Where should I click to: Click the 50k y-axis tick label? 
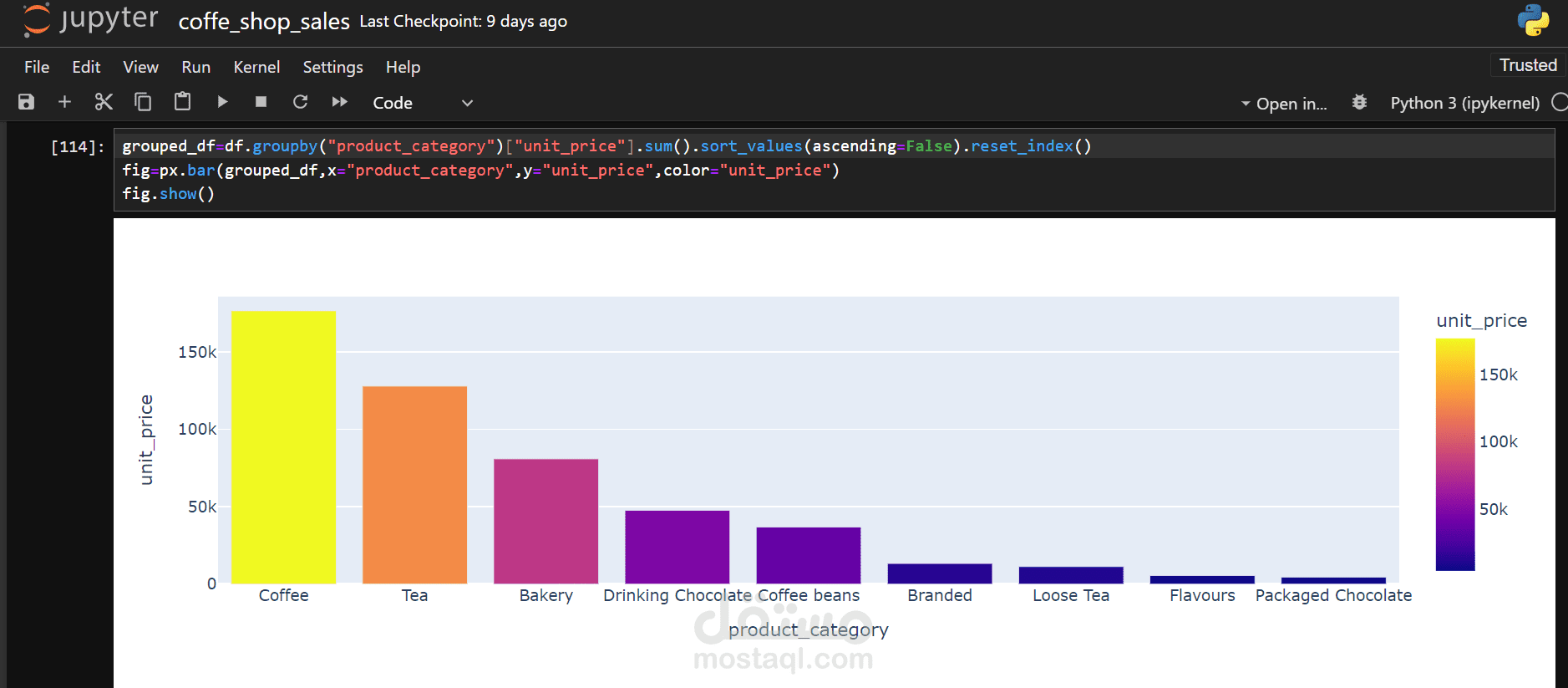pyautogui.click(x=202, y=507)
